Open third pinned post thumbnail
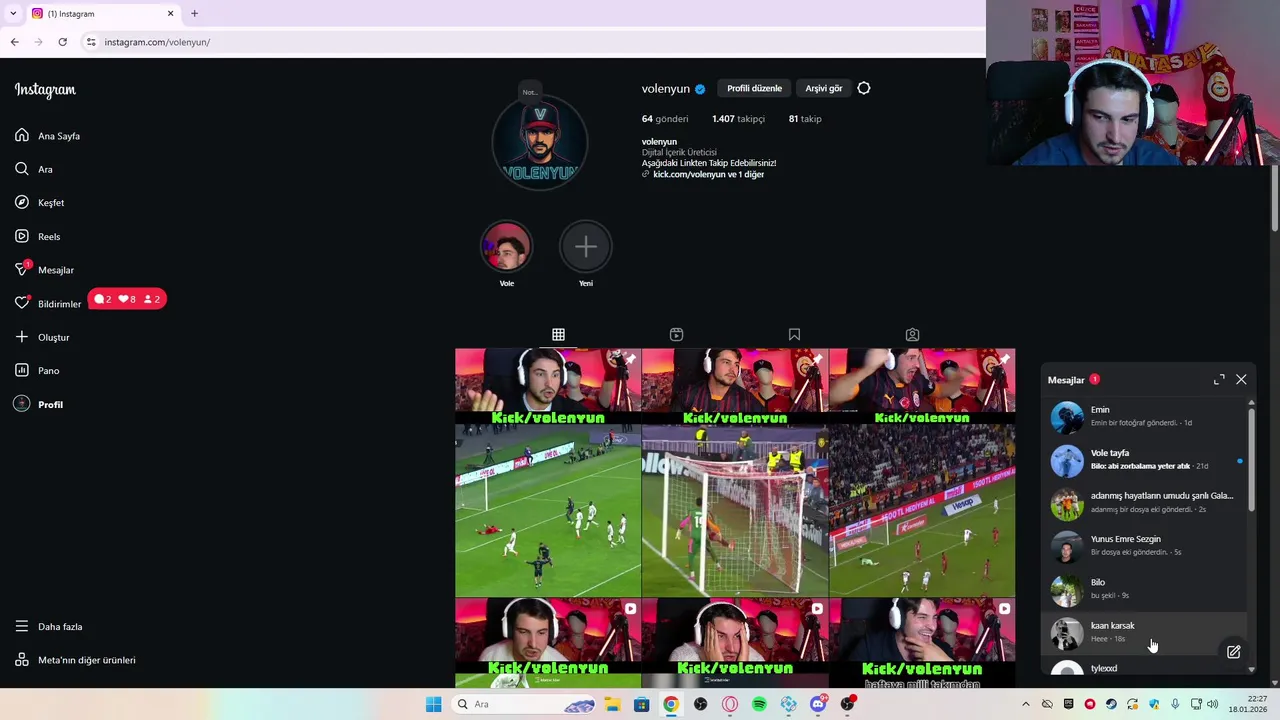 (922, 472)
